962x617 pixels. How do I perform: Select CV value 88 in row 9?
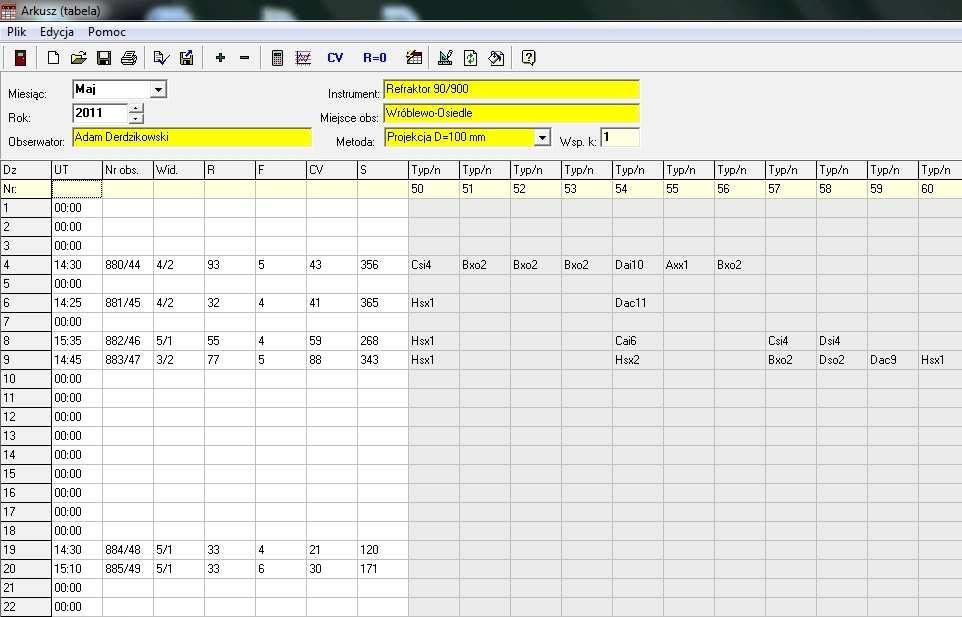[331, 360]
